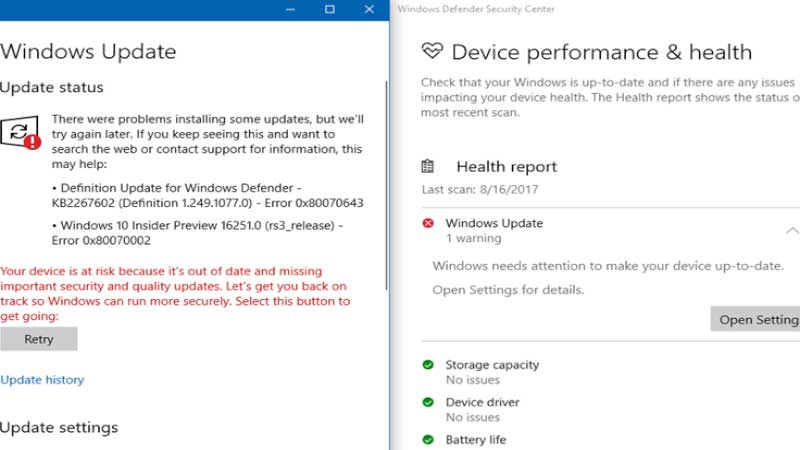
Task: Click Open Settings in Defender window
Action: tap(756, 319)
